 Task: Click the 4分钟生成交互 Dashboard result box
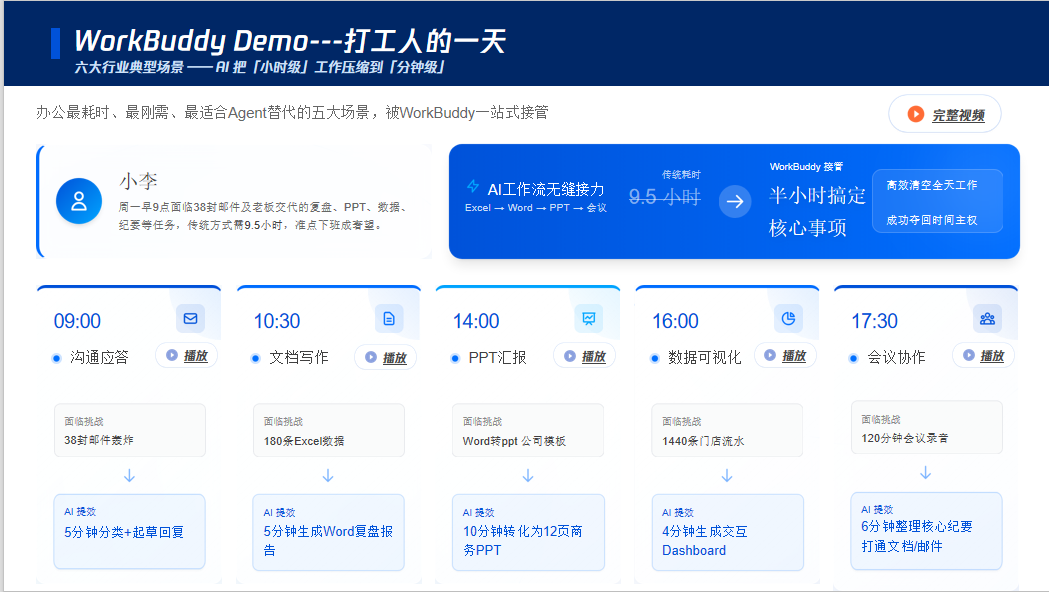click(727, 532)
